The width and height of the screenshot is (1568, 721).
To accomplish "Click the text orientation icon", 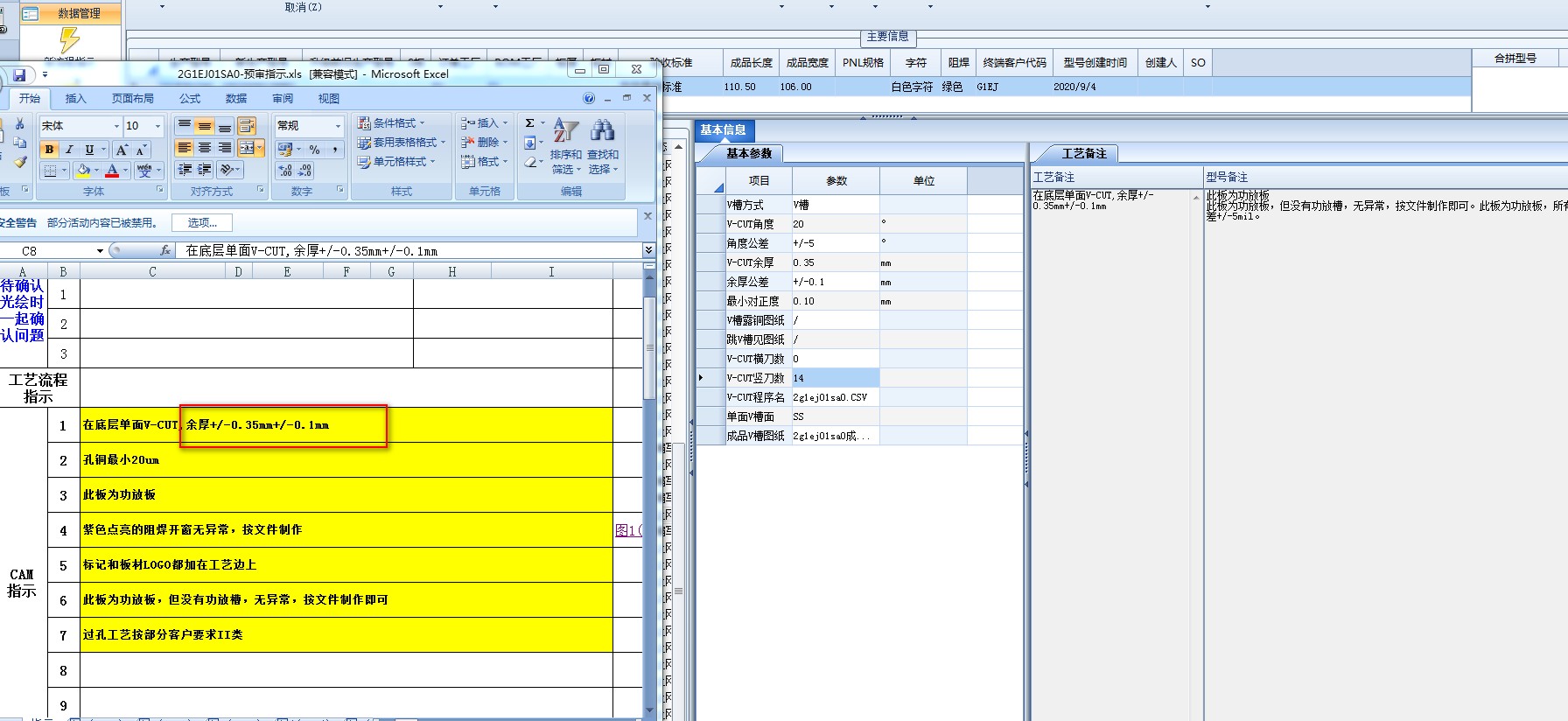I will tap(228, 170).
